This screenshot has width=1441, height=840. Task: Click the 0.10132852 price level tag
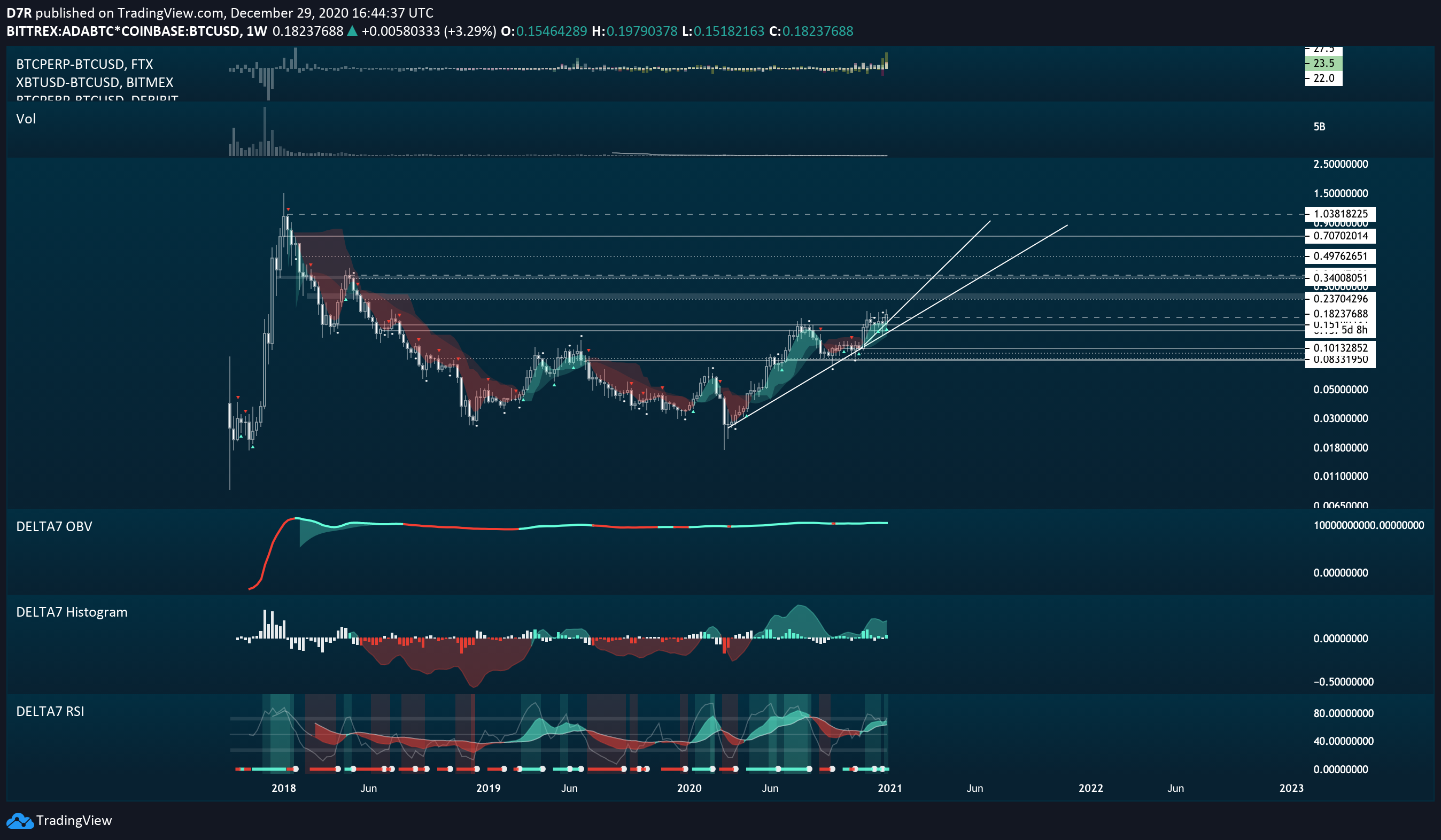1340,348
